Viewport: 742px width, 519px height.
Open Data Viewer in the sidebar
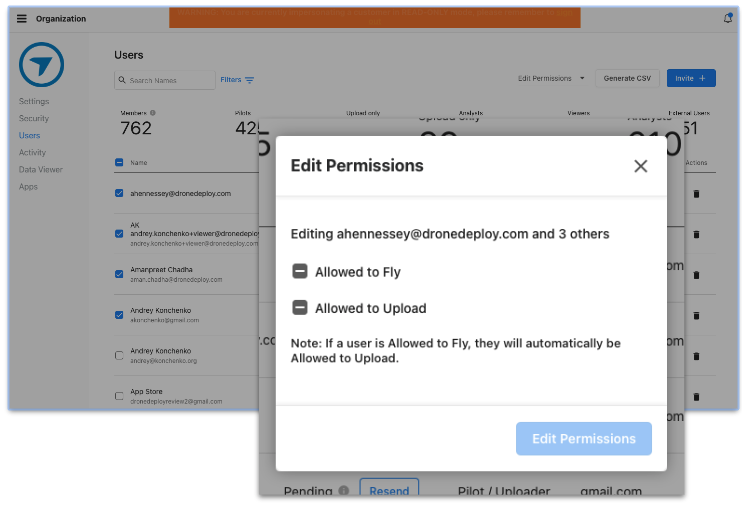[x=41, y=169]
